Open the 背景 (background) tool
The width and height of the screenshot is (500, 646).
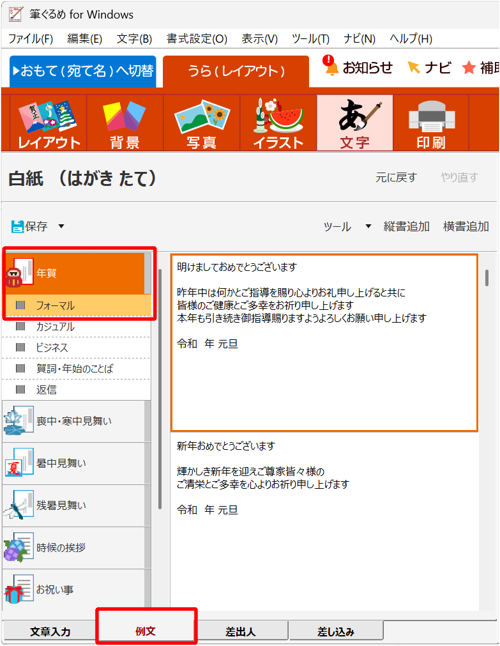point(125,123)
